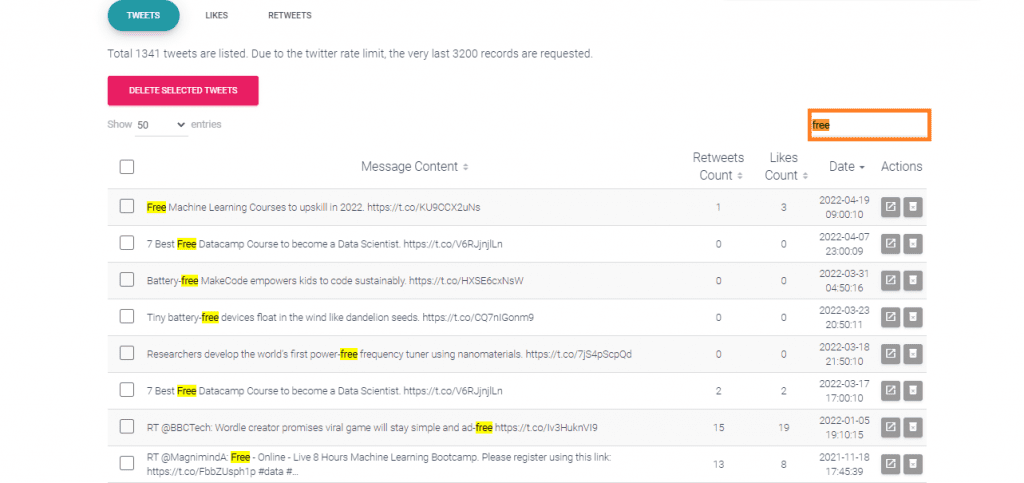
Task: Click DELETE SELECTED TWEETS button
Action: click(x=183, y=91)
